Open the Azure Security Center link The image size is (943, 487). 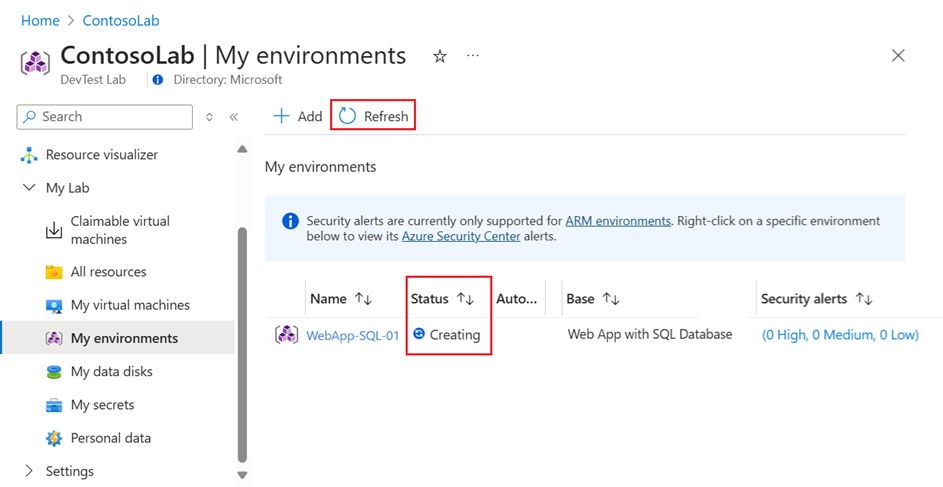tap(461, 236)
